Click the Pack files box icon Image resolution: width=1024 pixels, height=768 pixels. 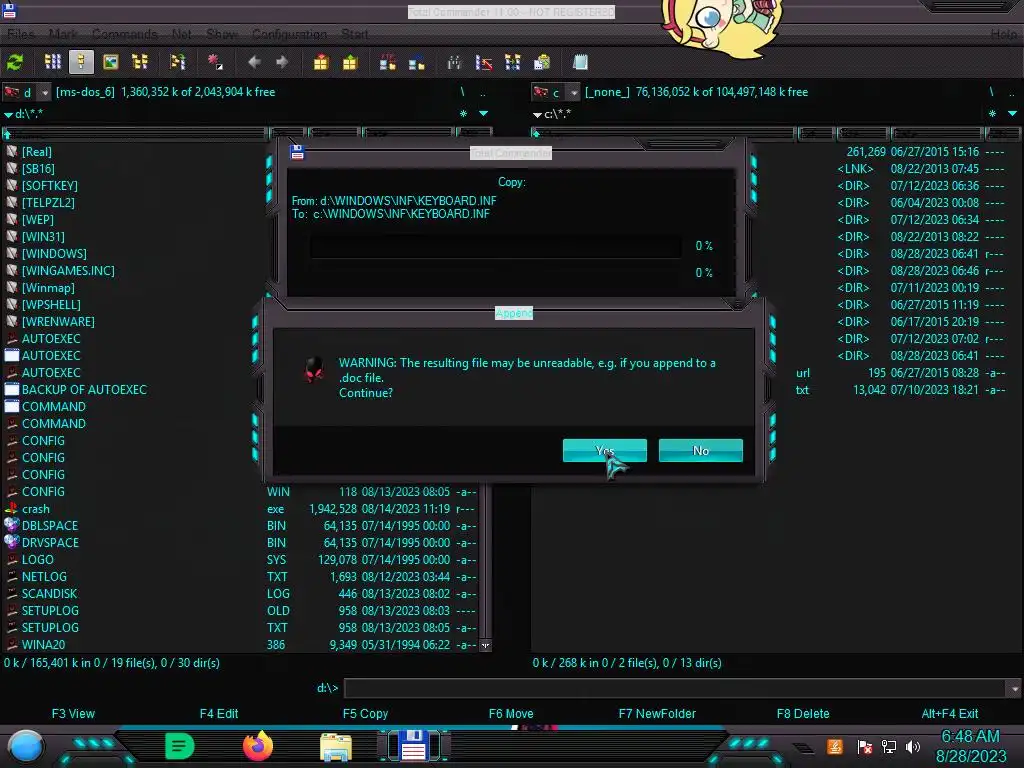(321, 63)
